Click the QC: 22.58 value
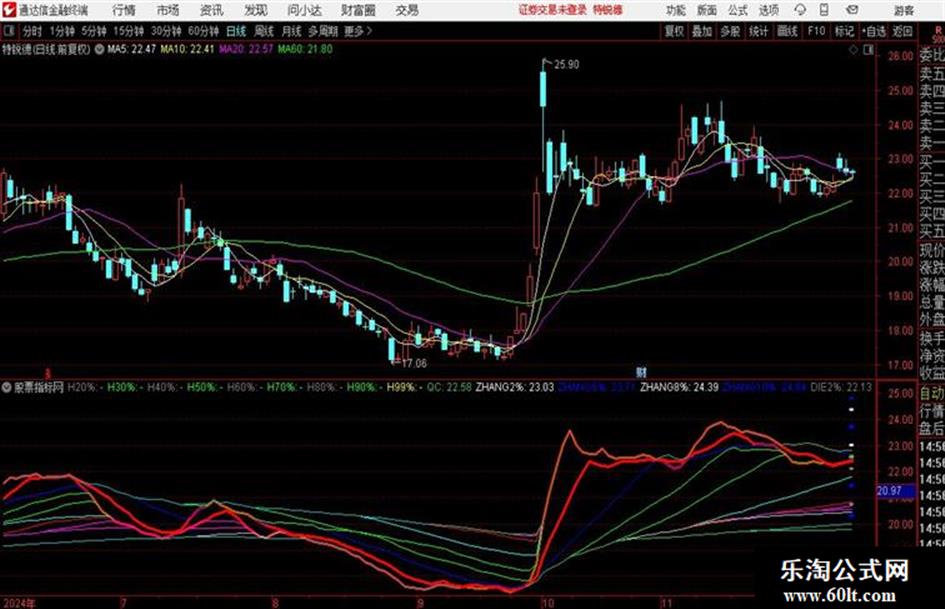 click(448, 387)
